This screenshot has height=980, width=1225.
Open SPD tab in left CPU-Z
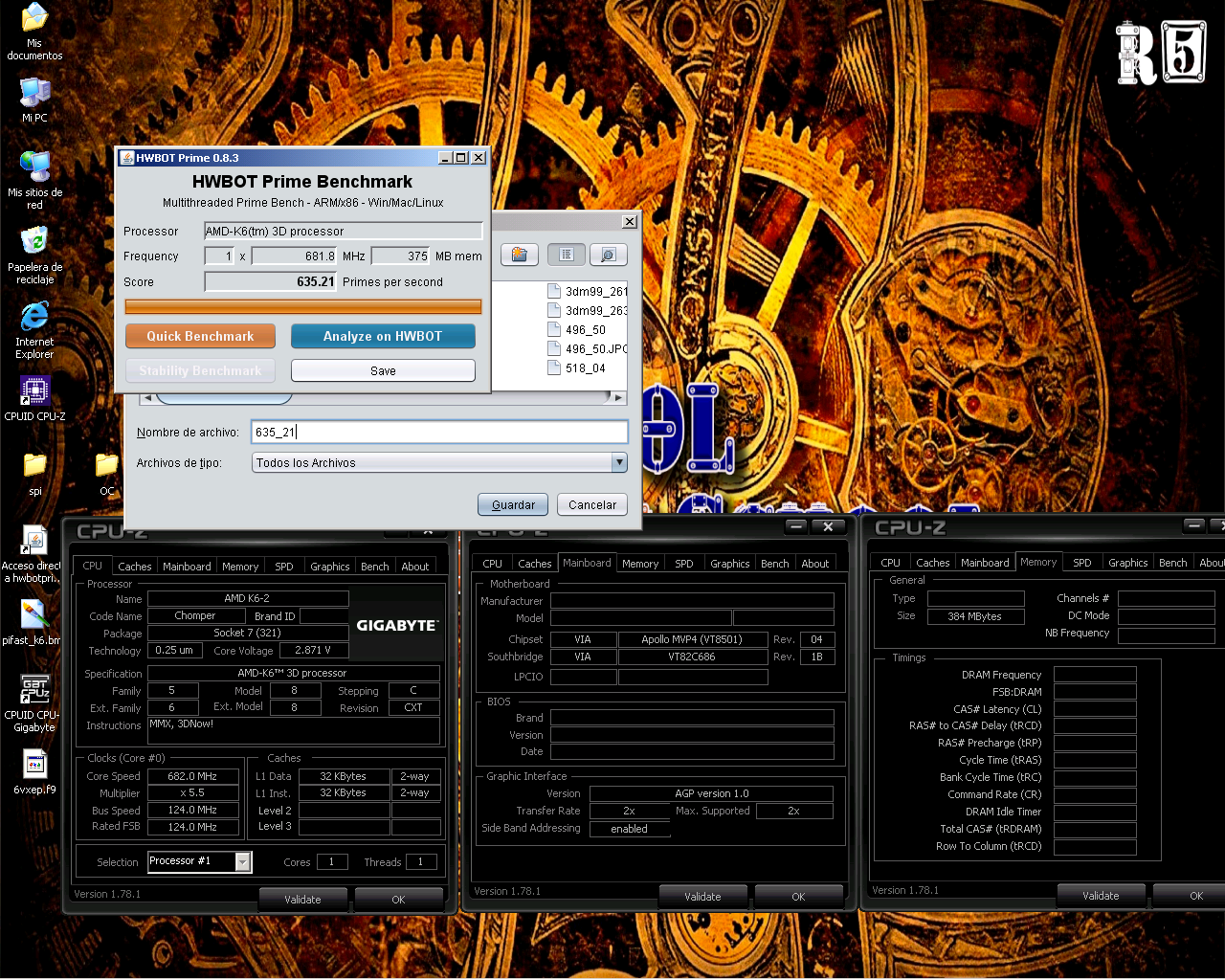pos(284,567)
